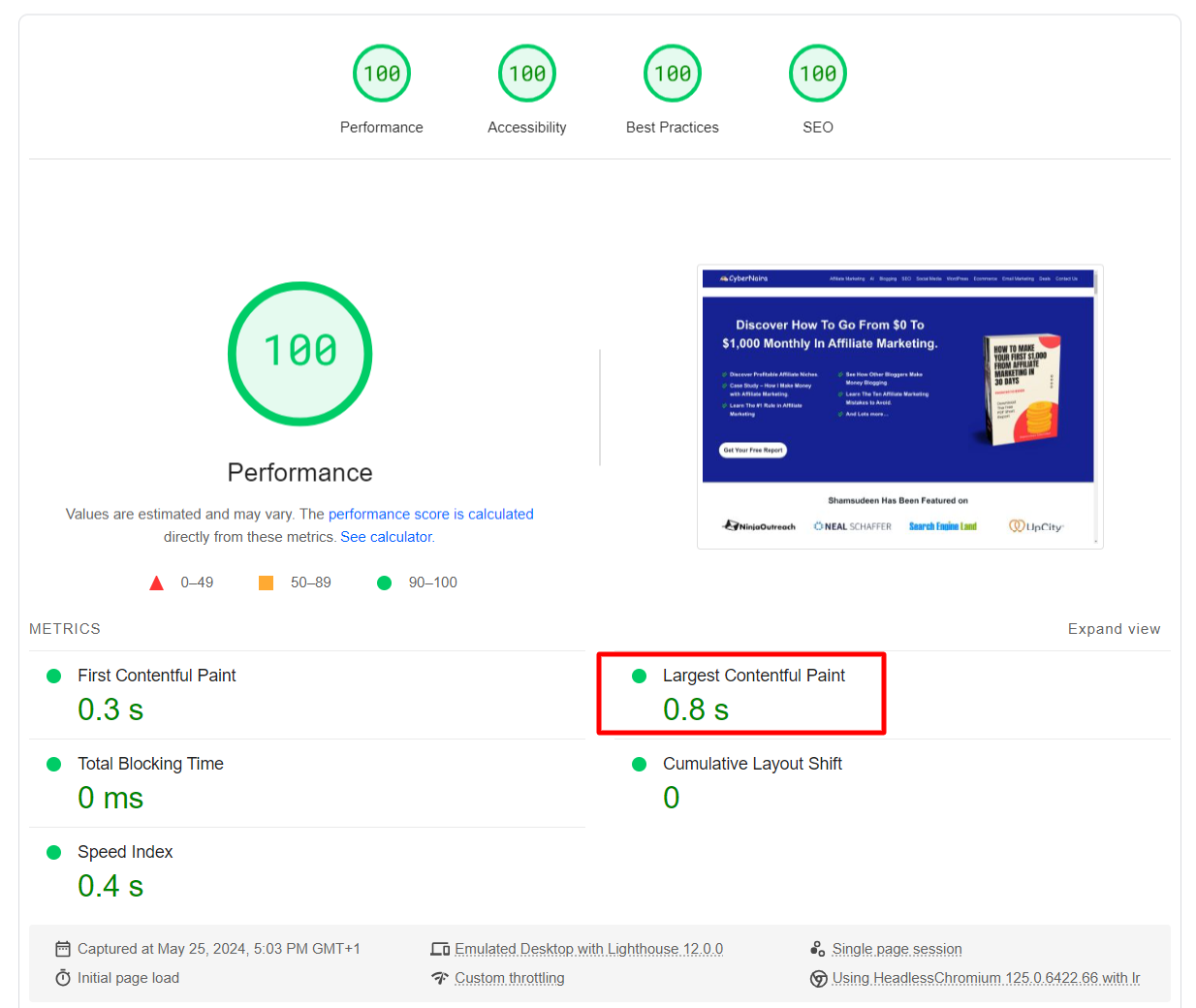Click the 90–100 score range label

(433, 583)
